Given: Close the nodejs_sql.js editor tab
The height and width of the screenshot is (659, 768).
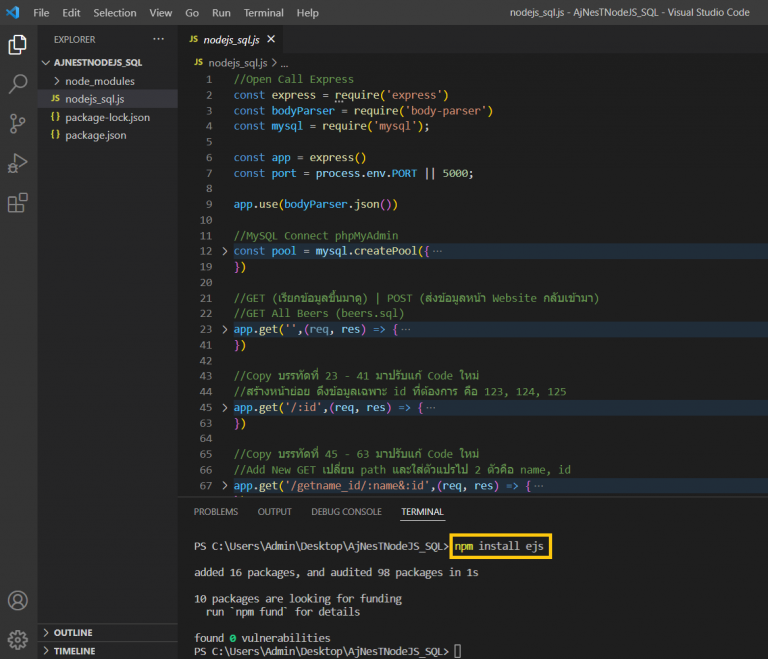Looking at the screenshot, I should coord(270,39).
